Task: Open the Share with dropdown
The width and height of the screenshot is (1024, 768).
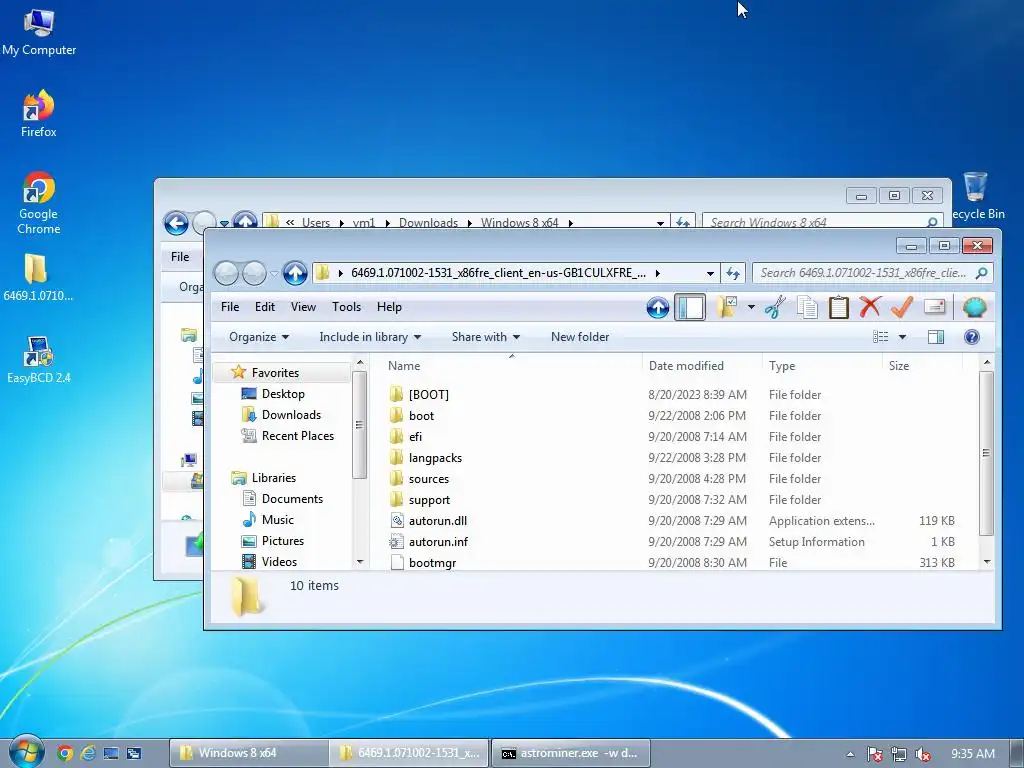Action: point(485,337)
